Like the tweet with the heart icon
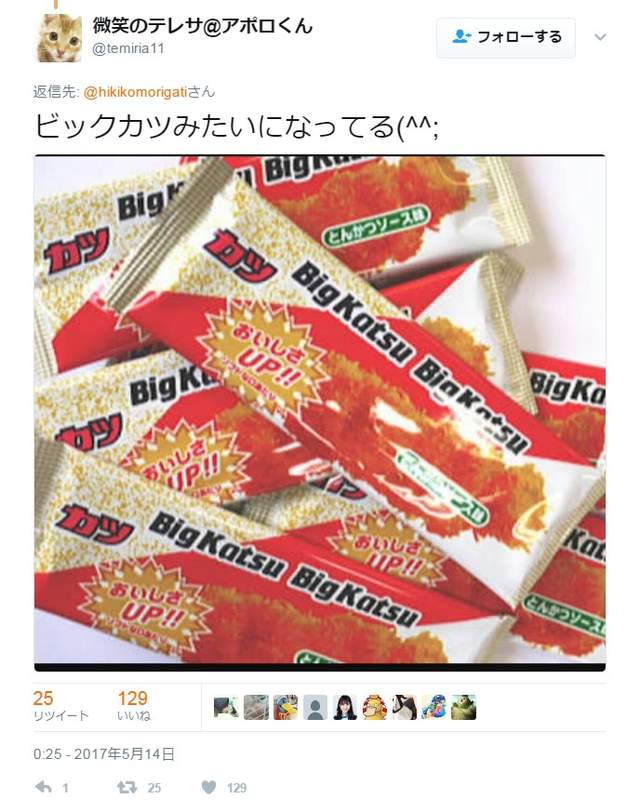 pos(209,787)
